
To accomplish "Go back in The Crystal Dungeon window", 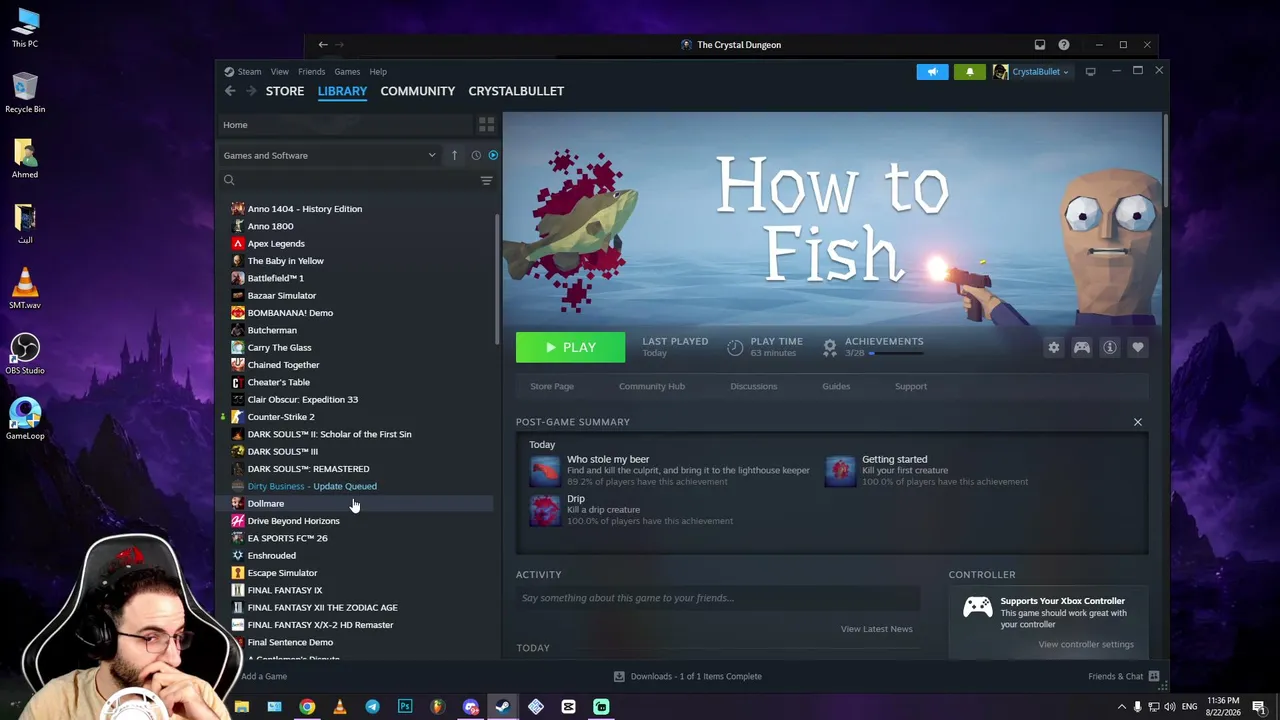I will [323, 45].
